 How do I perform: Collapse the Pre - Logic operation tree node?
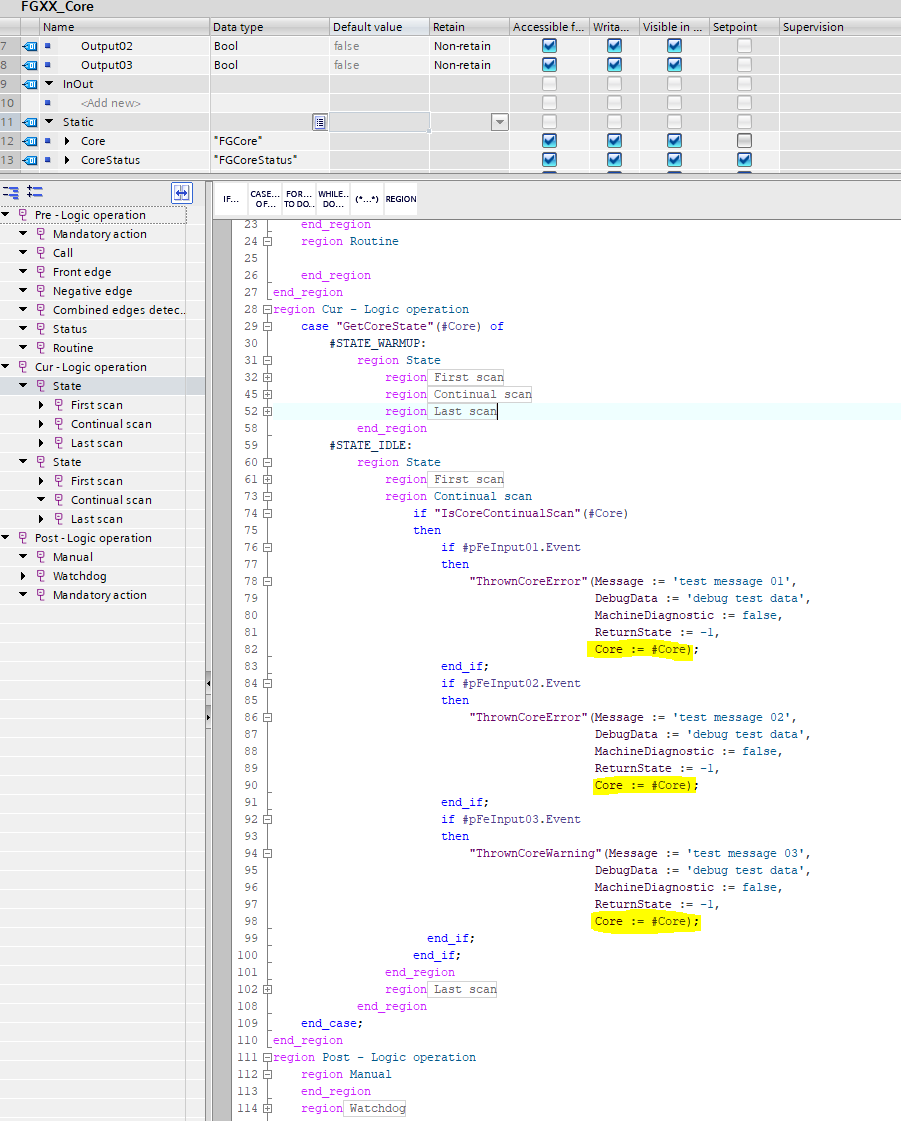coord(6,215)
